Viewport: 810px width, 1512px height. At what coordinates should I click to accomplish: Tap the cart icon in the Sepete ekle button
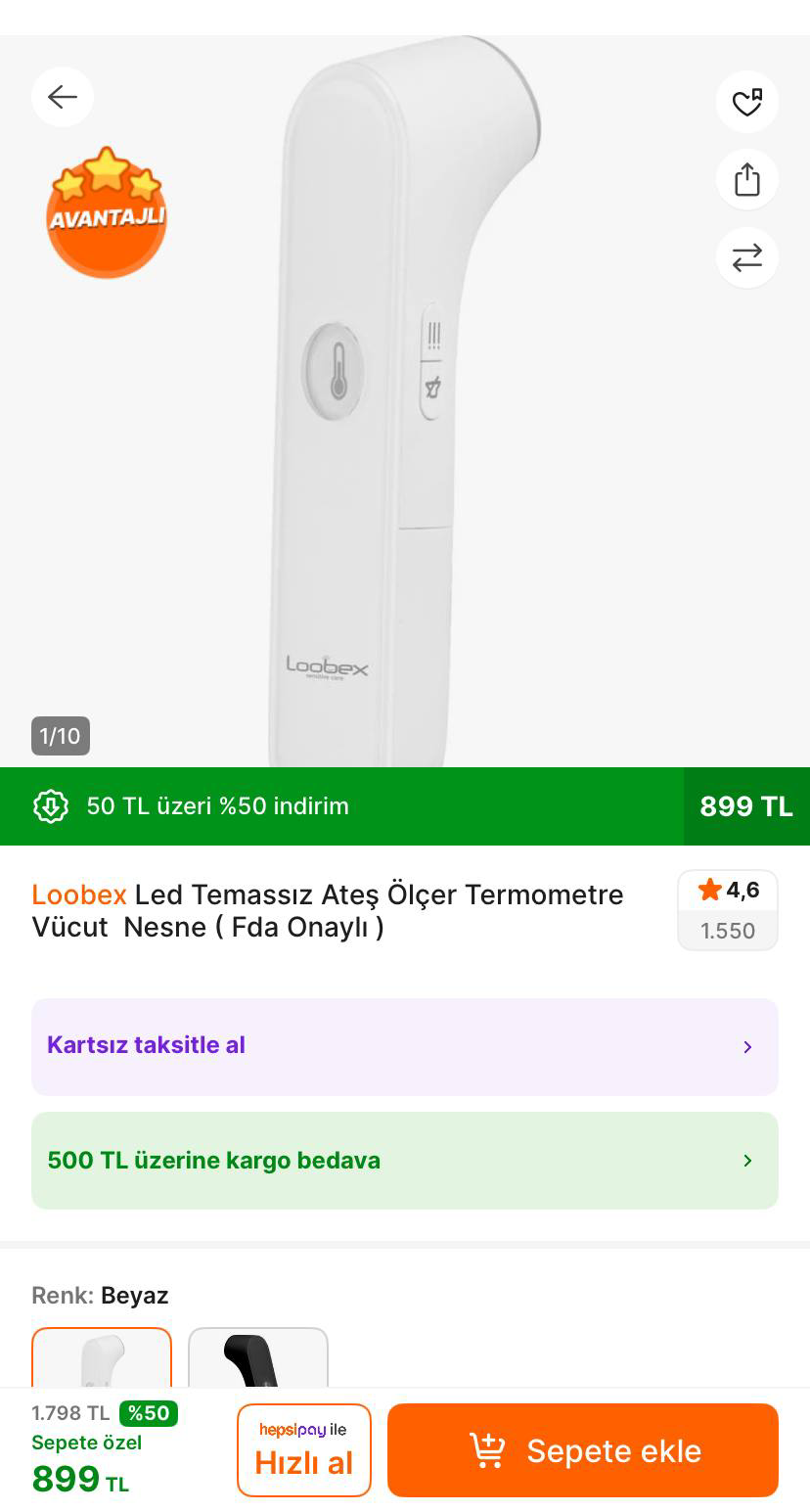click(487, 1450)
